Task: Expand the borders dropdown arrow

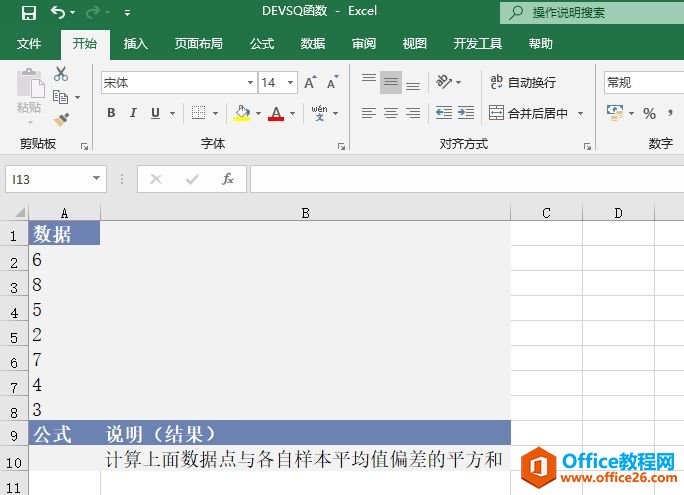Action: [215, 113]
